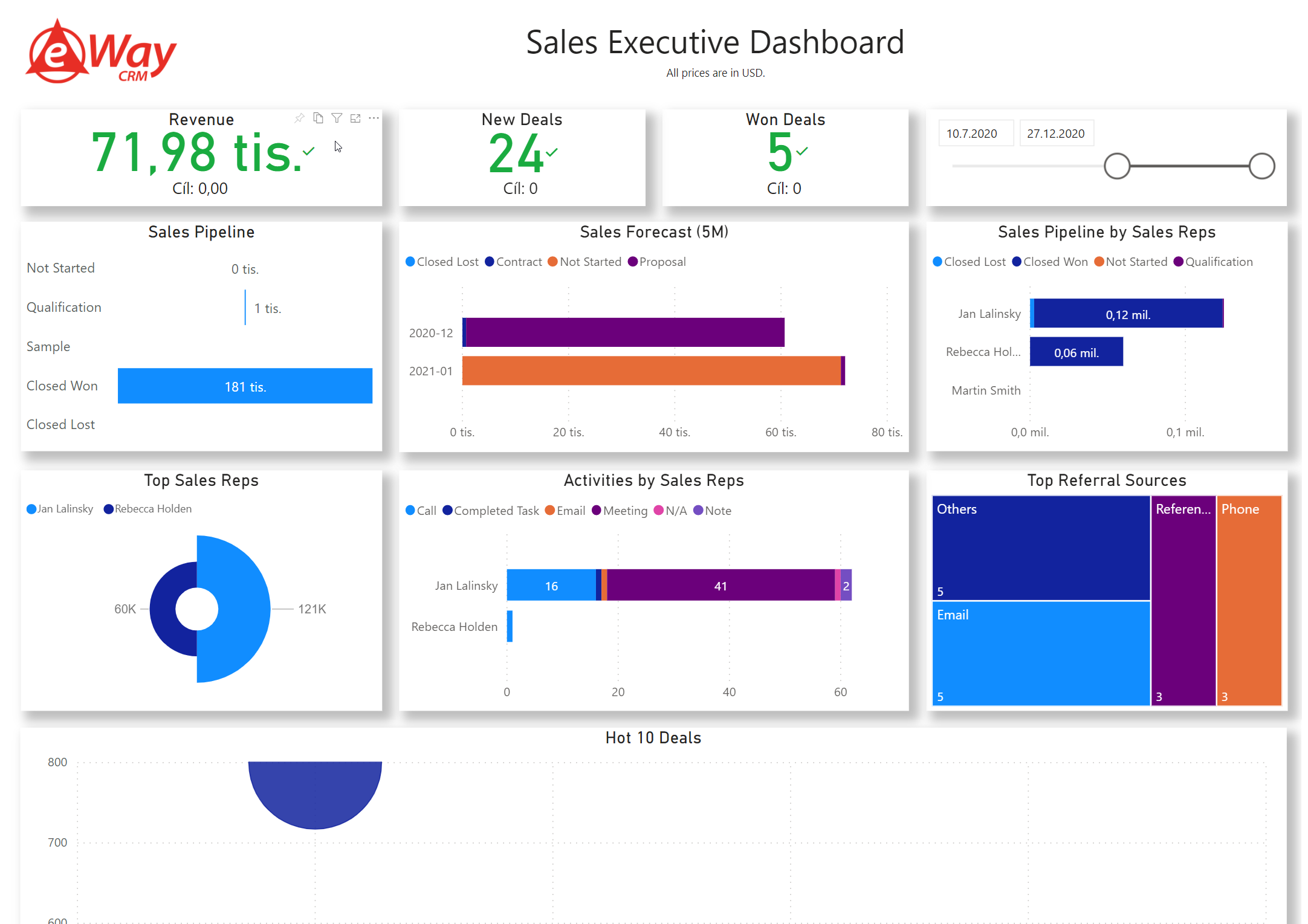This screenshot has width=1308, height=924.
Task: Toggle Closed Lost legend in Sales Forecast
Action: (442, 262)
